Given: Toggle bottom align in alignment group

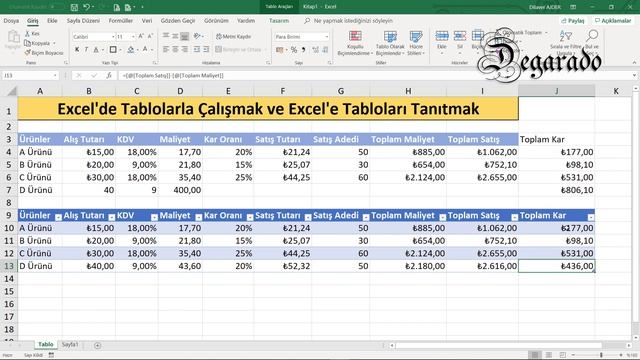Looking at the screenshot, I should pos(184,36).
